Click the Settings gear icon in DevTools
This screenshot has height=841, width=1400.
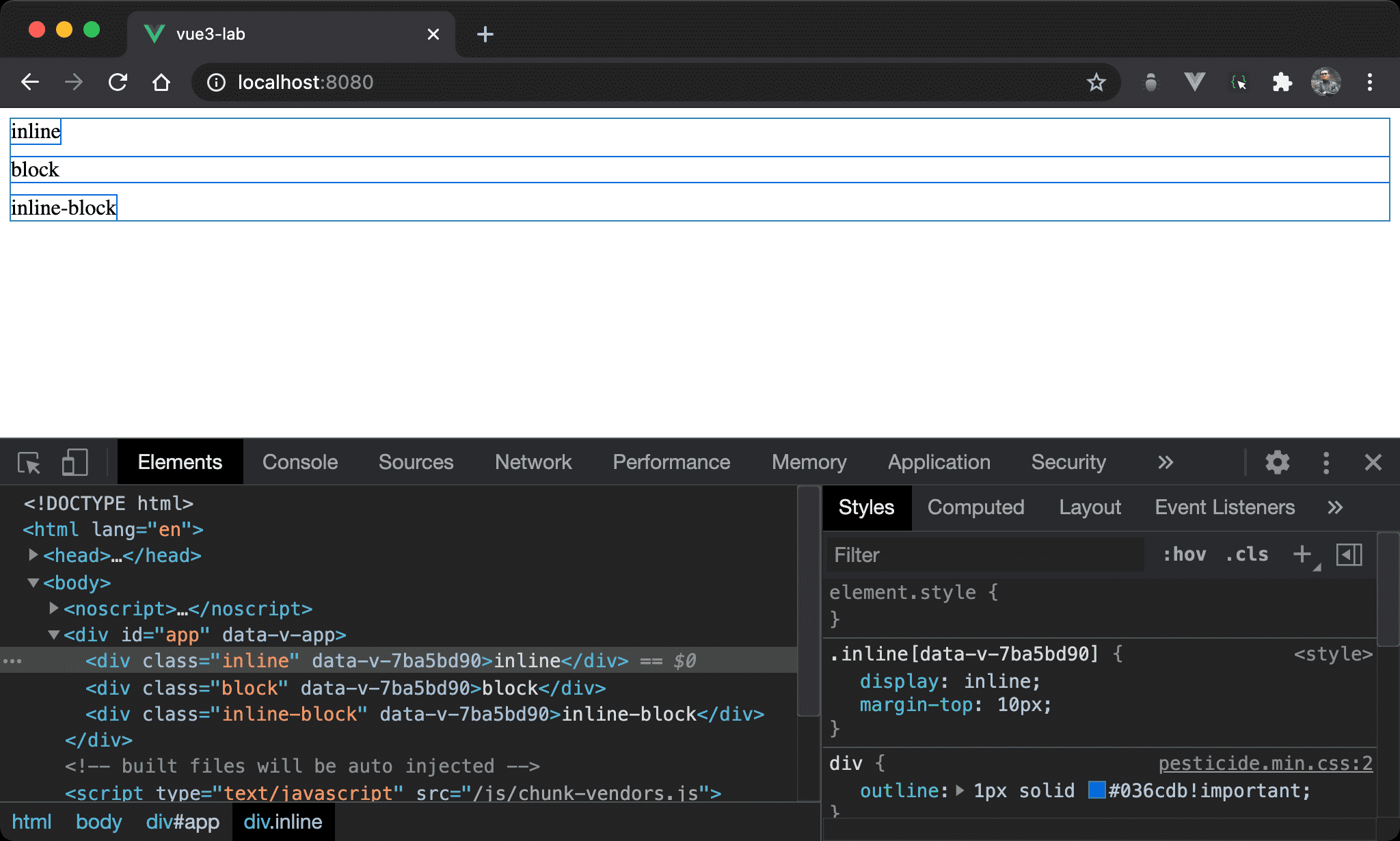[x=1278, y=462]
